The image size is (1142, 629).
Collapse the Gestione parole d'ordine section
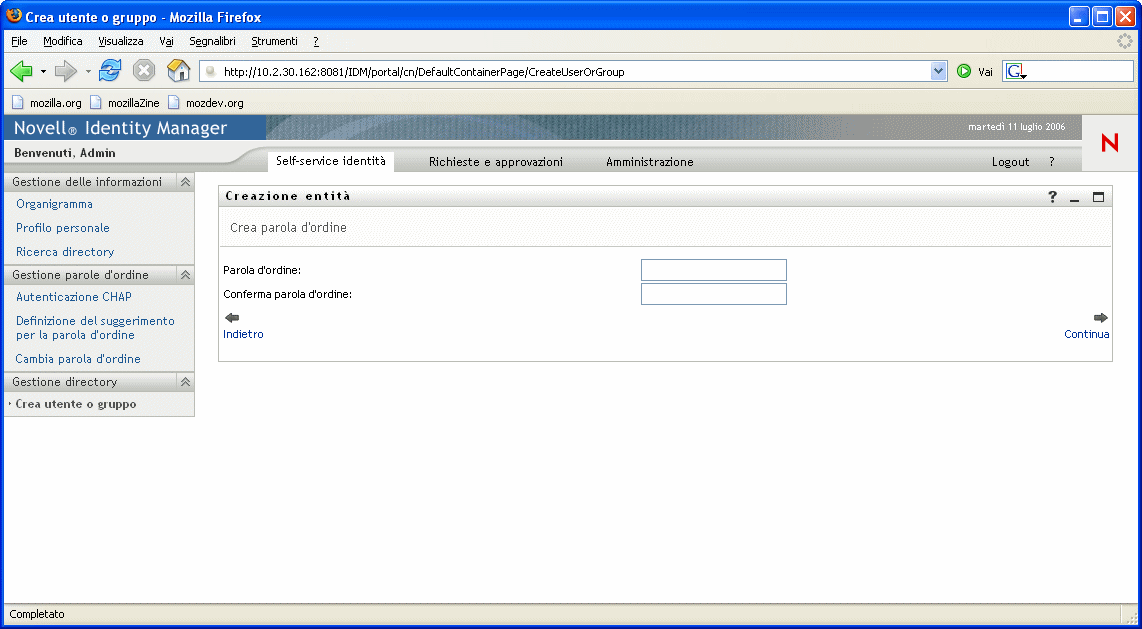(x=185, y=275)
